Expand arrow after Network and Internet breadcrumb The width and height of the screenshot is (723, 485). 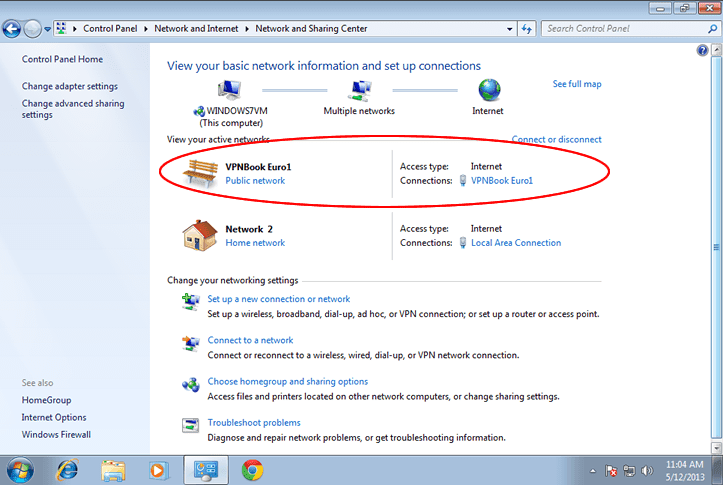(x=247, y=29)
